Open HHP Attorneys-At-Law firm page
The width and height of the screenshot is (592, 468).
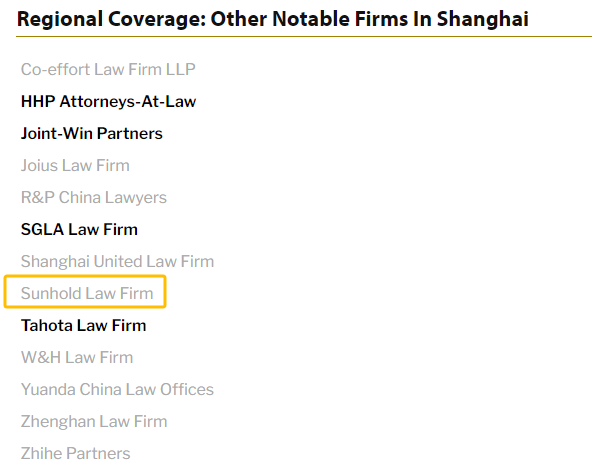pos(108,102)
